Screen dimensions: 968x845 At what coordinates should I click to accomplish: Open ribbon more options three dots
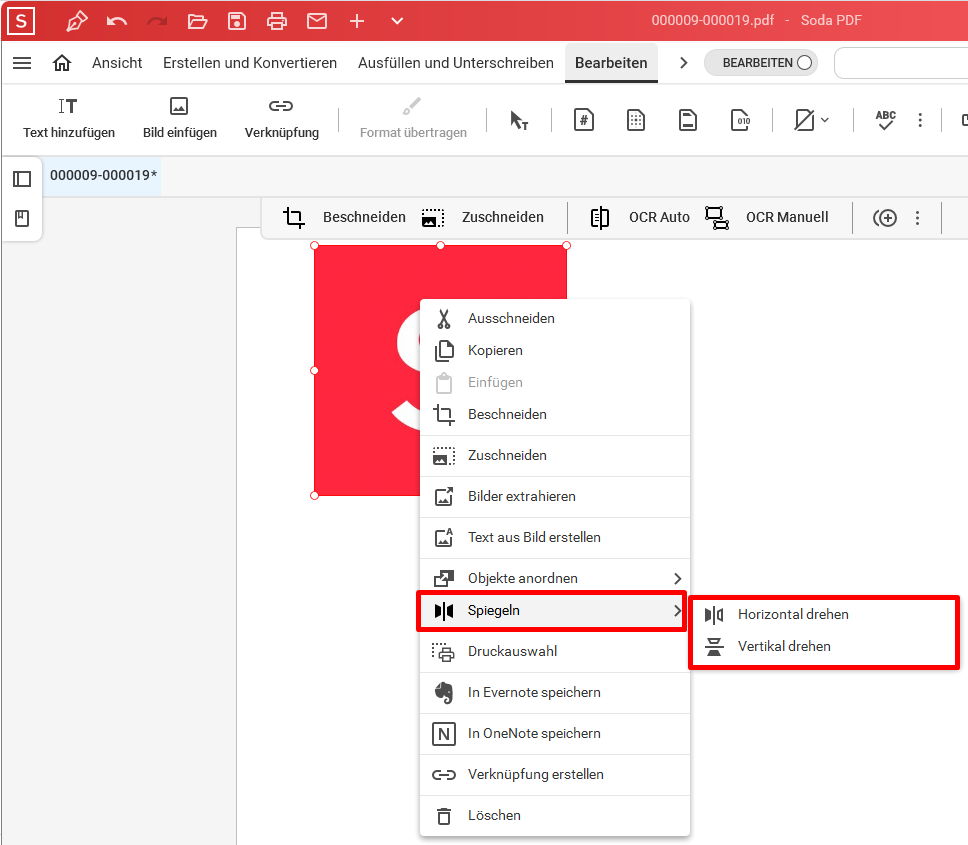(x=920, y=120)
